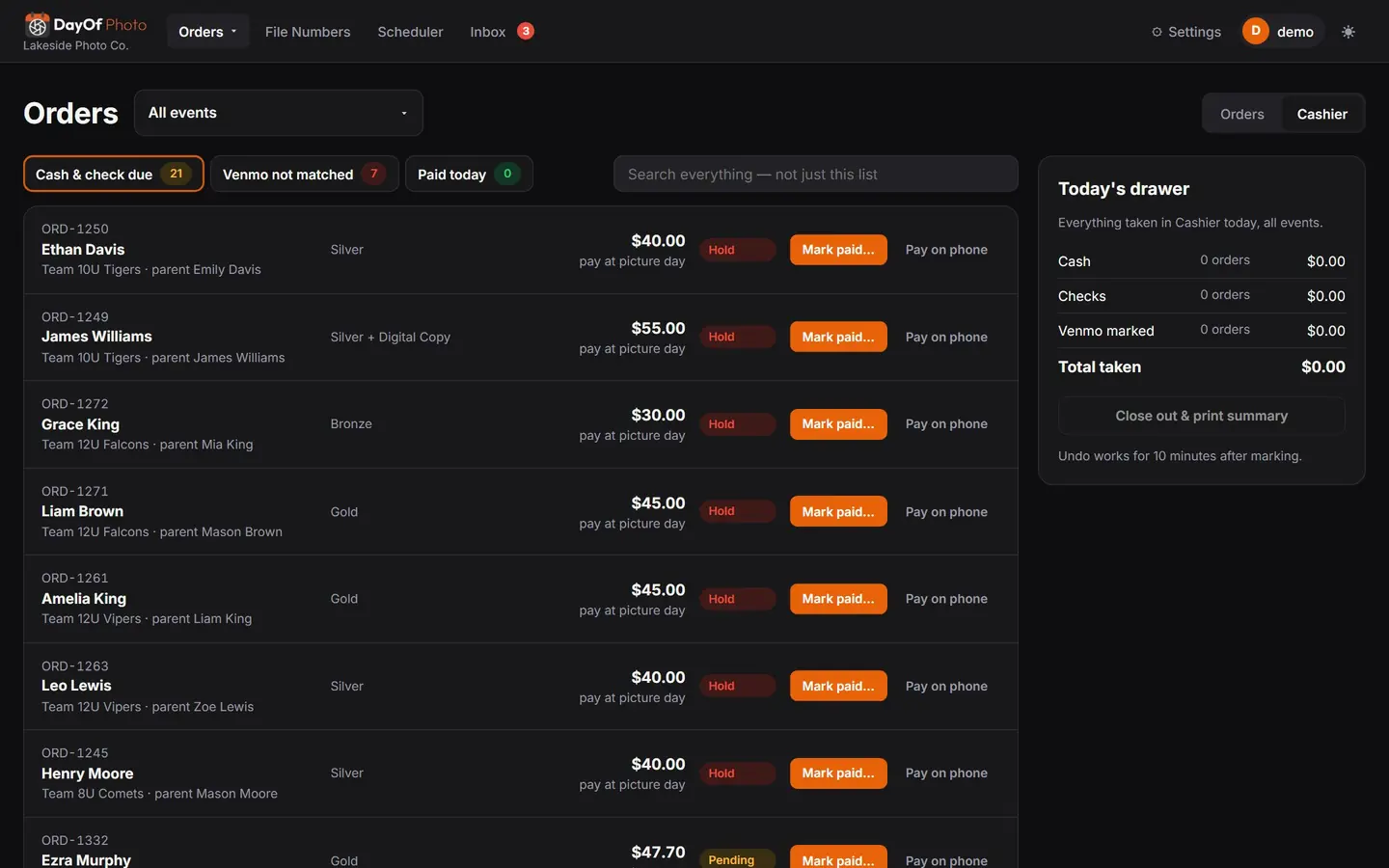The height and width of the screenshot is (868, 1389).
Task: Click the Checks row in Today's drawer
Action: click(x=1201, y=296)
